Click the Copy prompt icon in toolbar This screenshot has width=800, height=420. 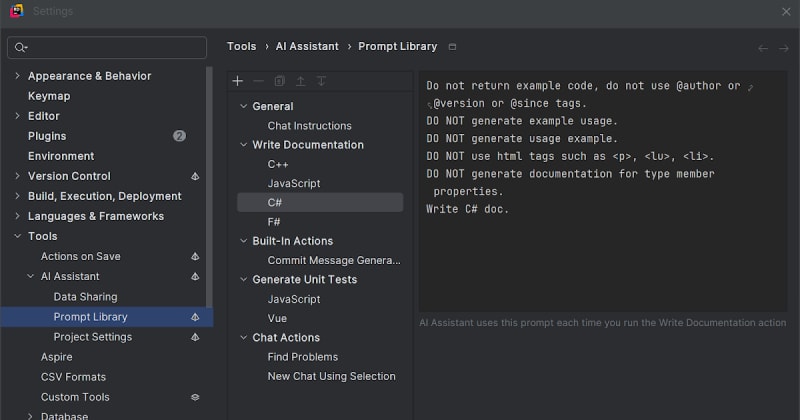coord(279,81)
